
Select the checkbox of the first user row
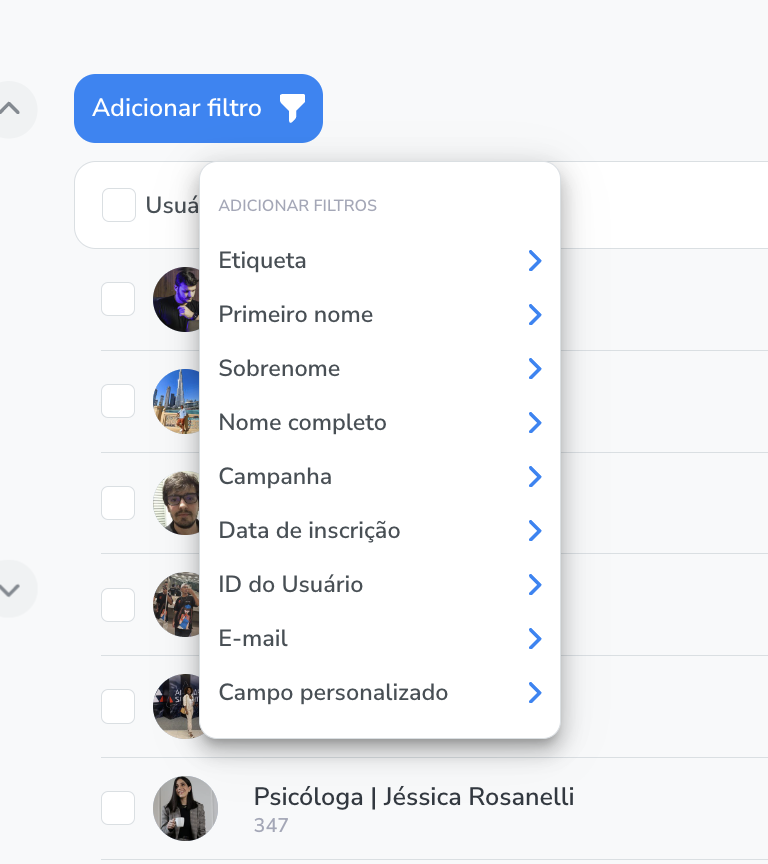tap(118, 299)
